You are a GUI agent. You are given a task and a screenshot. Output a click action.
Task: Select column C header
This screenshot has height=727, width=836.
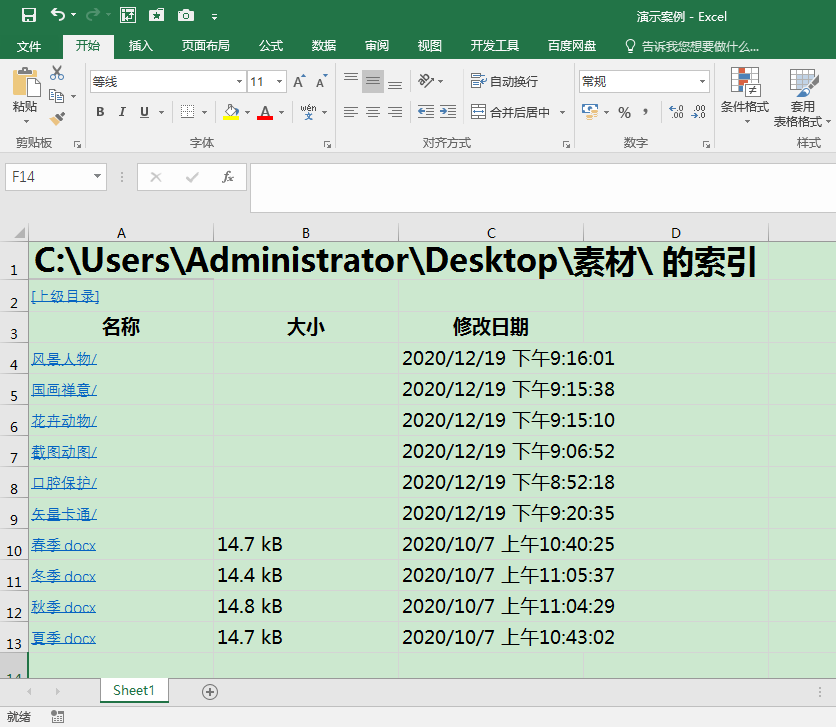click(x=491, y=233)
